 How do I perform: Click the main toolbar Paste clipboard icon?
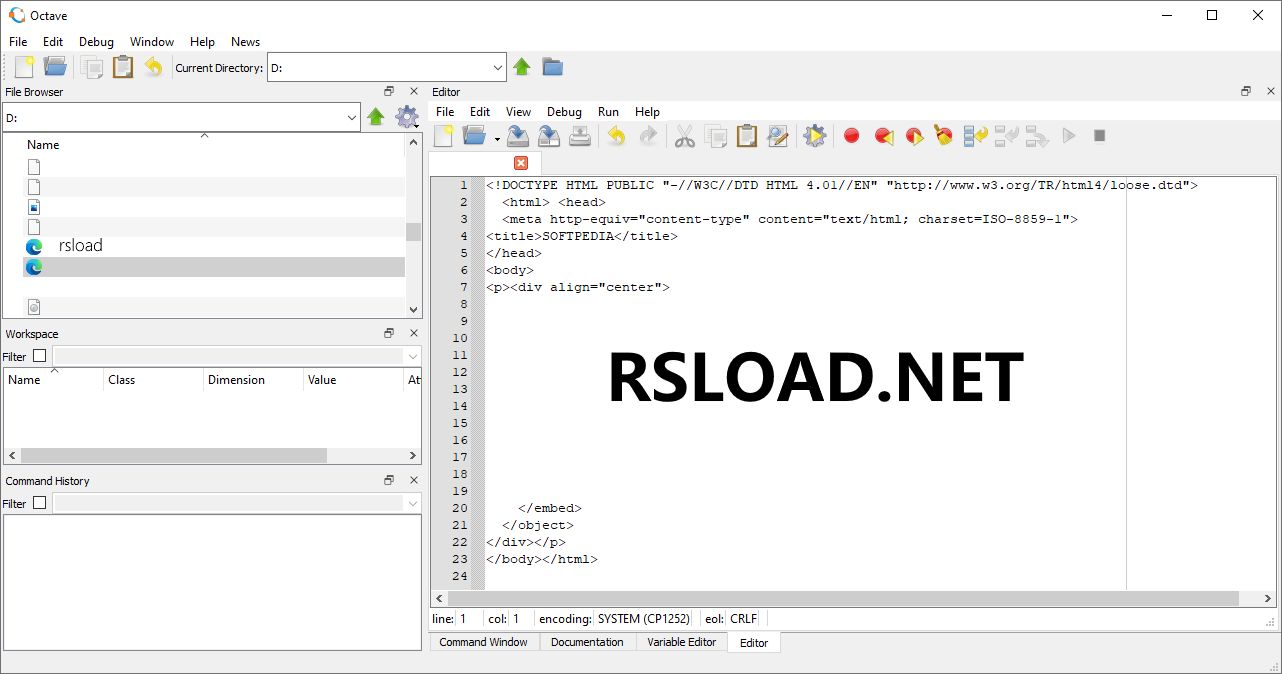[x=123, y=67]
